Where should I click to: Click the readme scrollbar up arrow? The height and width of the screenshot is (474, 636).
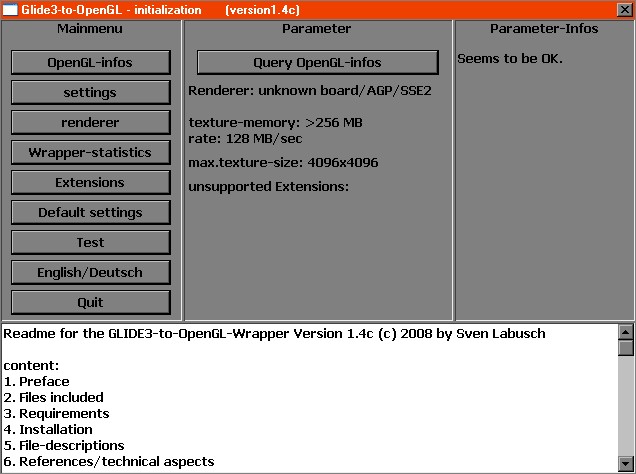(x=626, y=332)
